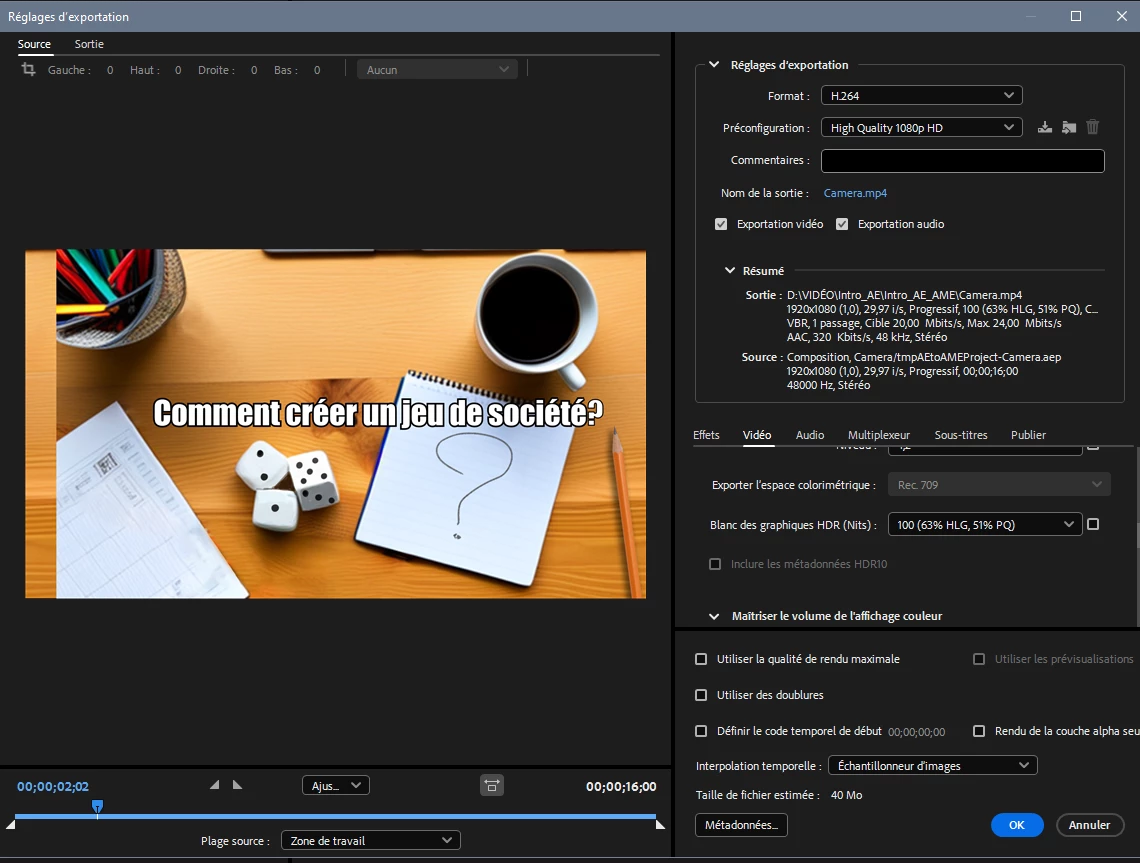Select the crop tool icon
The height and width of the screenshot is (863, 1140).
pyautogui.click(x=28, y=70)
